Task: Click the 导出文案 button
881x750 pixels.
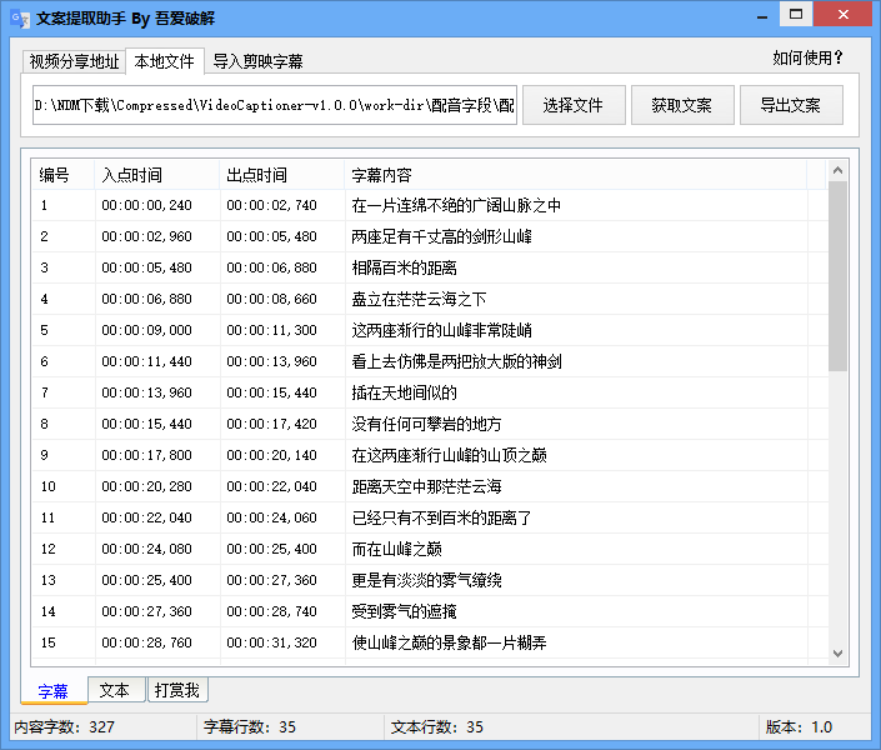Action: coord(793,104)
